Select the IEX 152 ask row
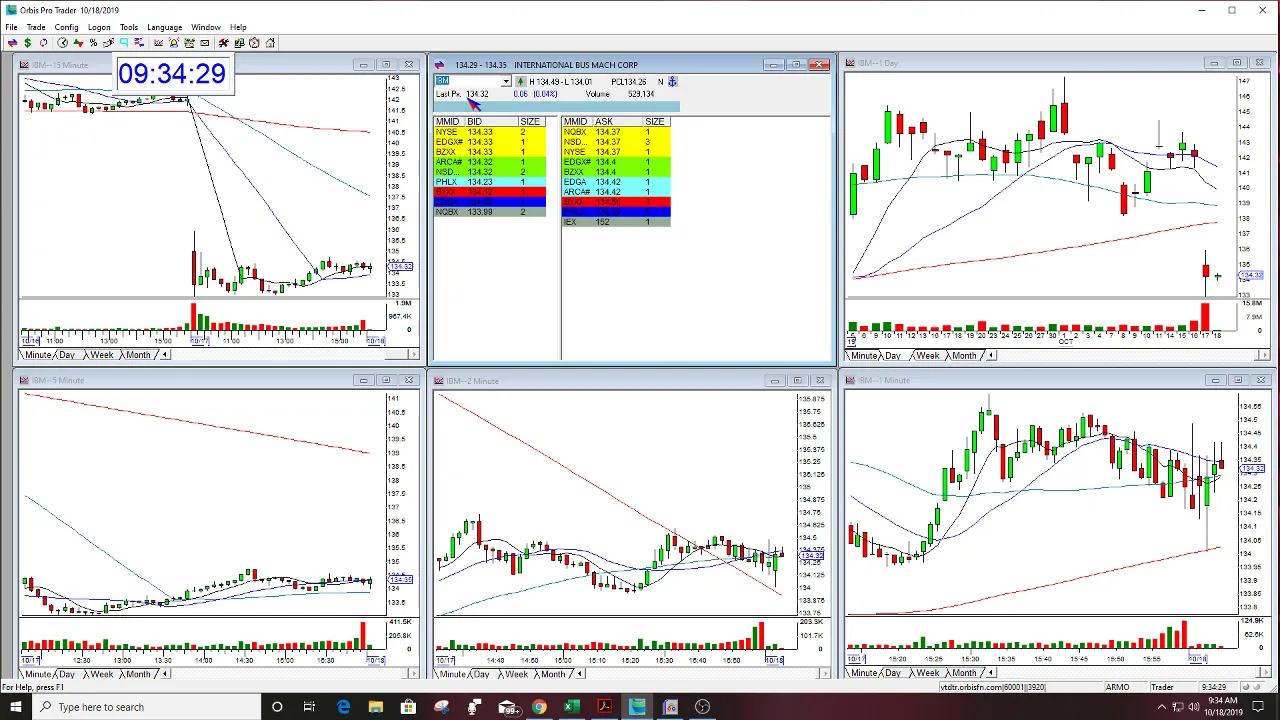The height and width of the screenshot is (720, 1280). point(616,222)
